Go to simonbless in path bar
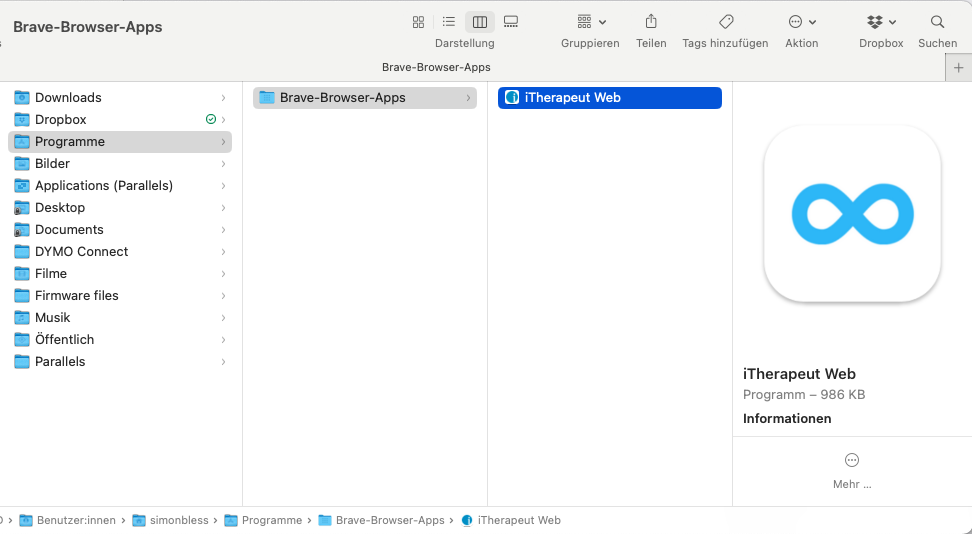This screenshot has width=972, height=534. 170,520
